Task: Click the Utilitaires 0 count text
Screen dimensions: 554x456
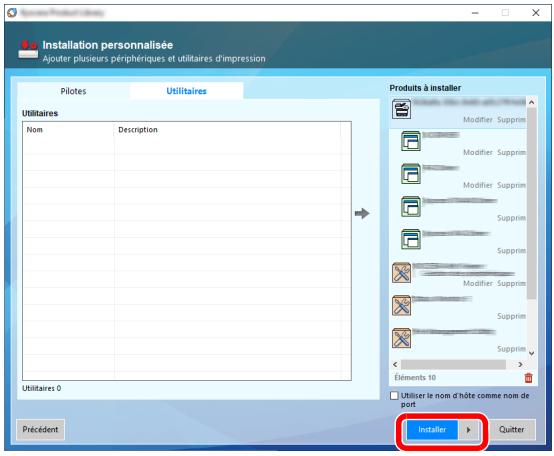Action: pyautogui.click(x=41, y=388)
